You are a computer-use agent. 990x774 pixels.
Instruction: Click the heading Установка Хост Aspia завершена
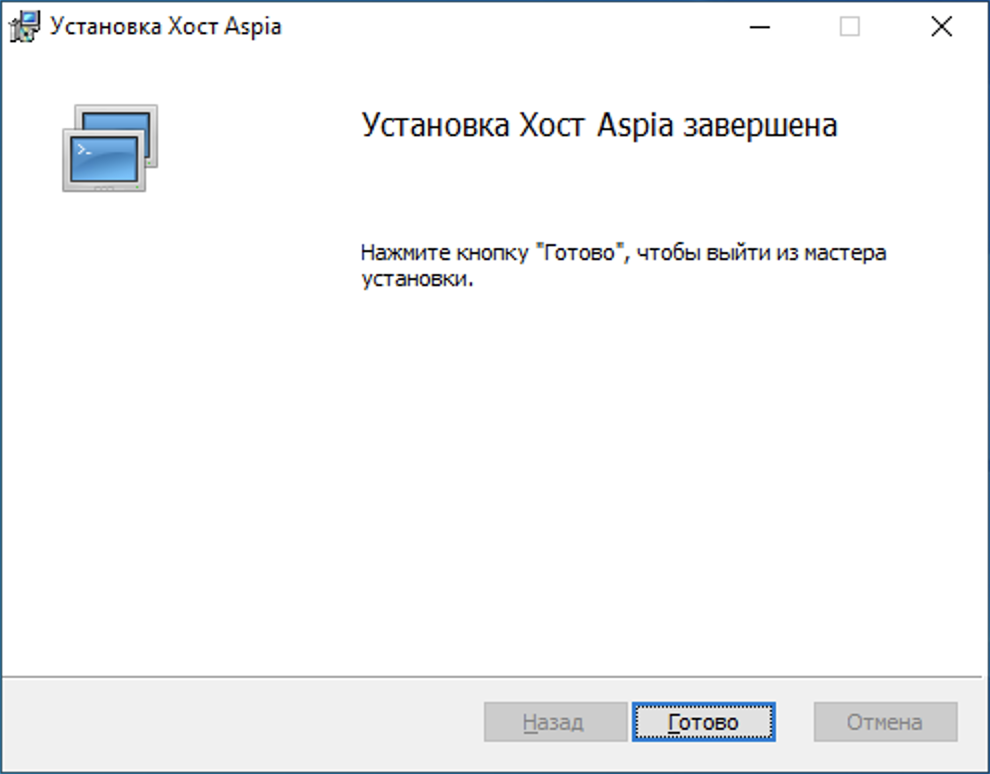[x=600, y=124]
